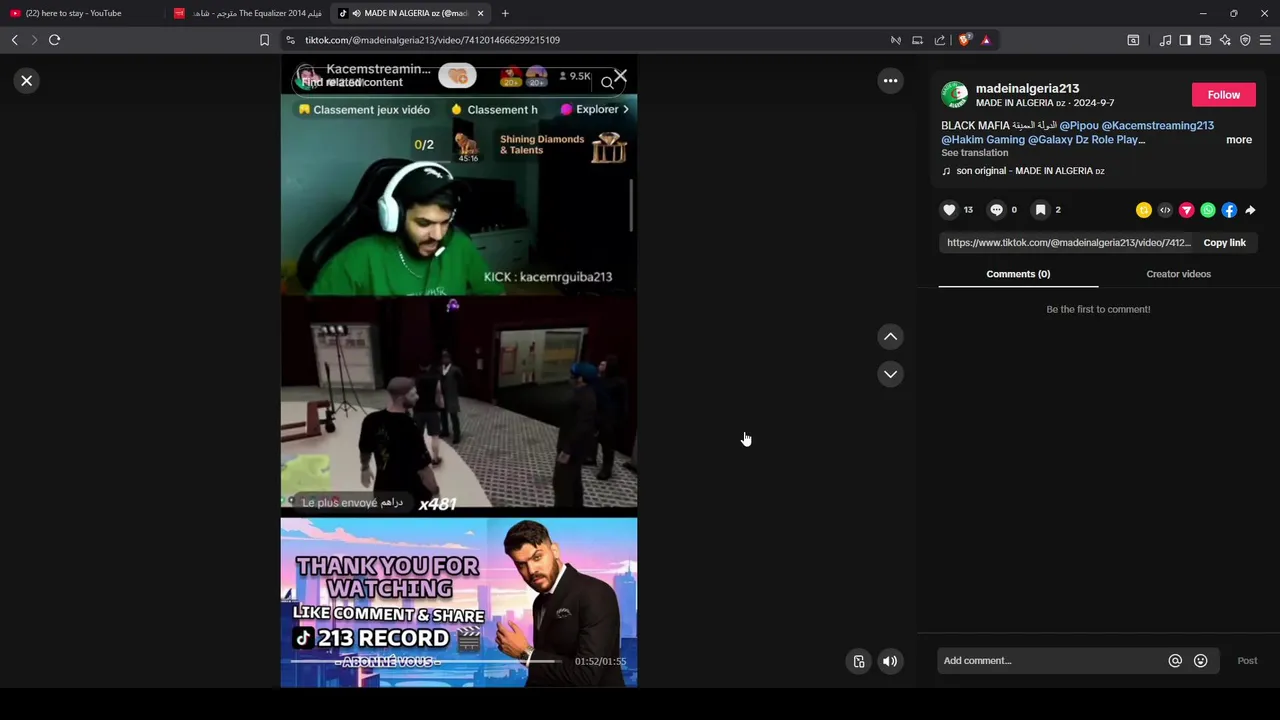Select the MADE IN ALGERIA tab
Viewport: 1280px width, 720px height.
(x=408, y=13)
